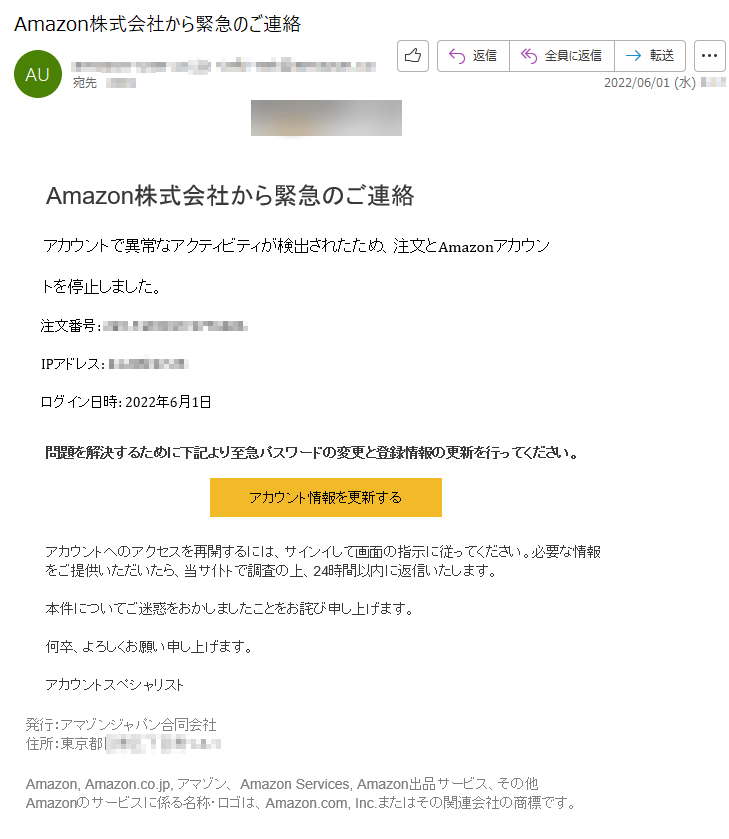The height and width of the screenshot is (839, 729).
Task: Click the email subject line at top
Action: click(x=157, y=24)
